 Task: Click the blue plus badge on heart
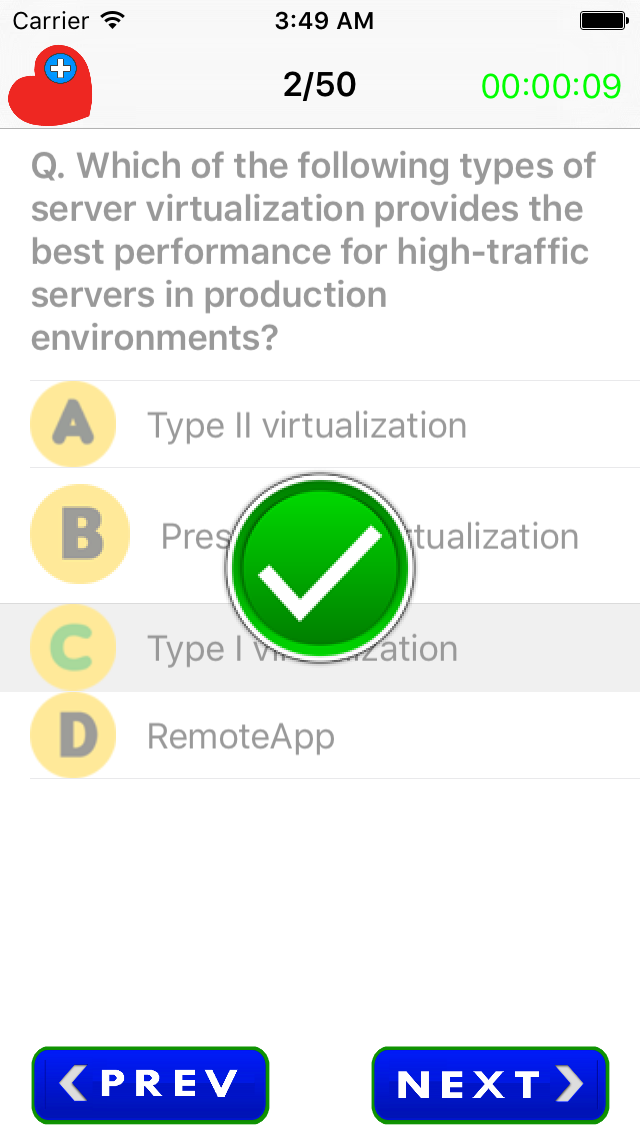[x=60, y=69]
